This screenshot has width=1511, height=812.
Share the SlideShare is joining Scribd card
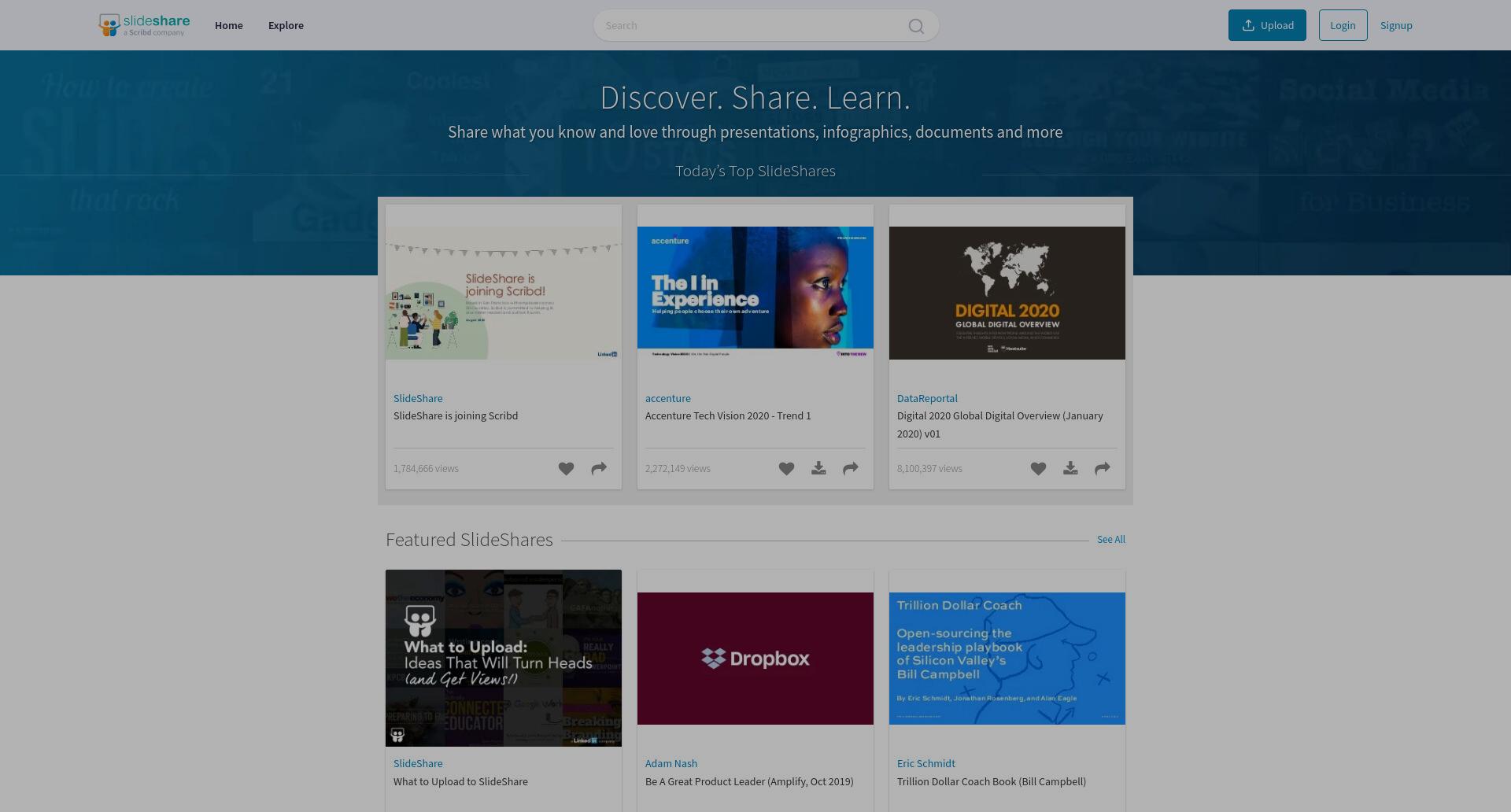click(599, 469)
